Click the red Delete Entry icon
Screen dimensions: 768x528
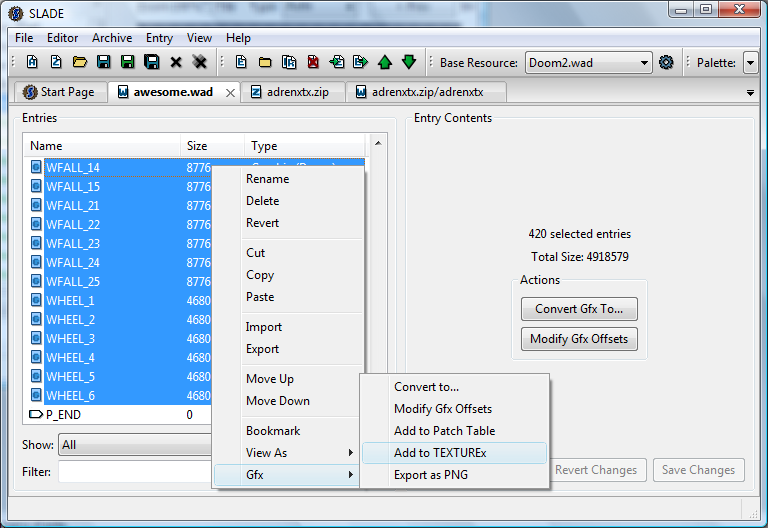pos(313,62)
